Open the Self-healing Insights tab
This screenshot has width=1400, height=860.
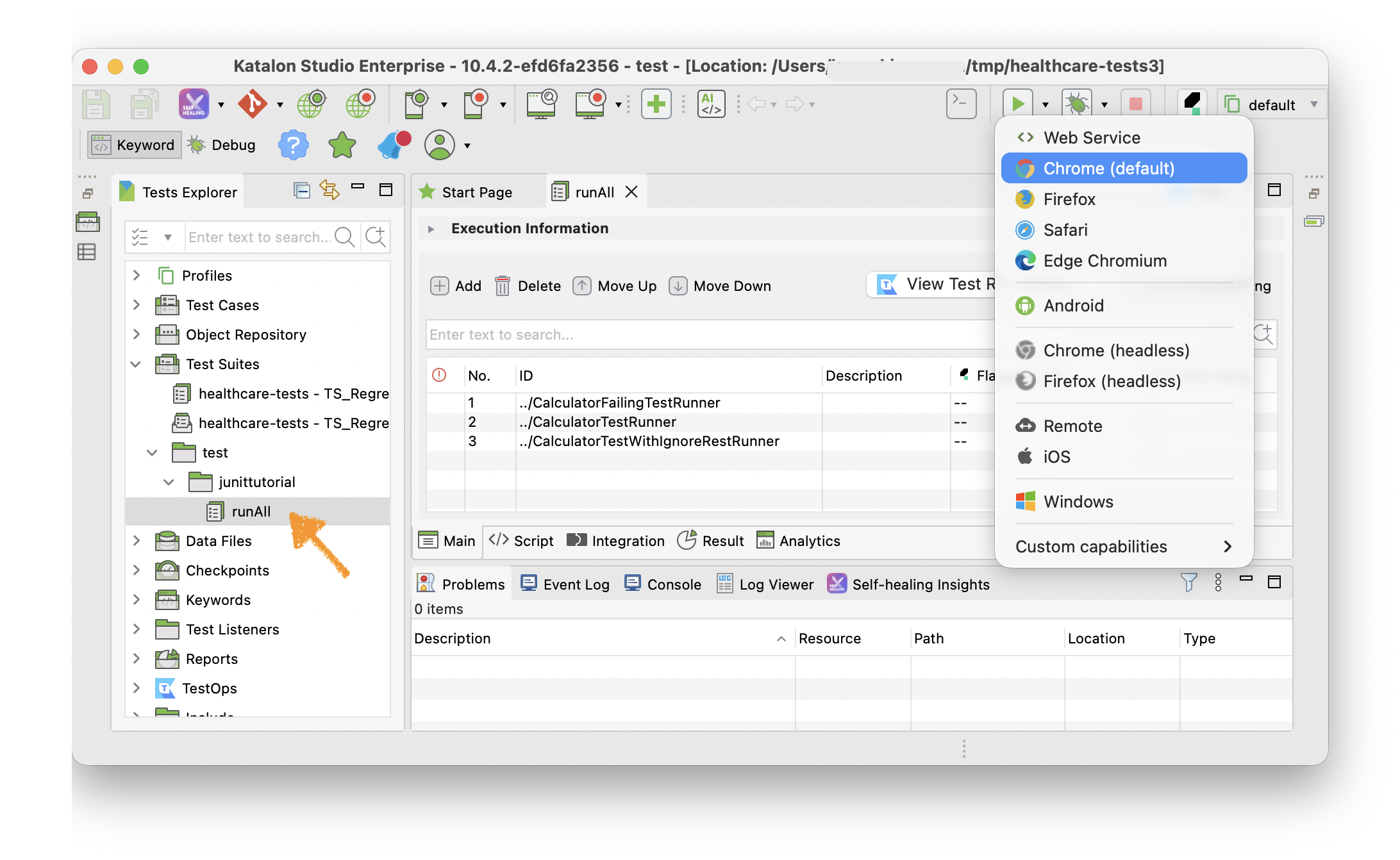[908, 584]
